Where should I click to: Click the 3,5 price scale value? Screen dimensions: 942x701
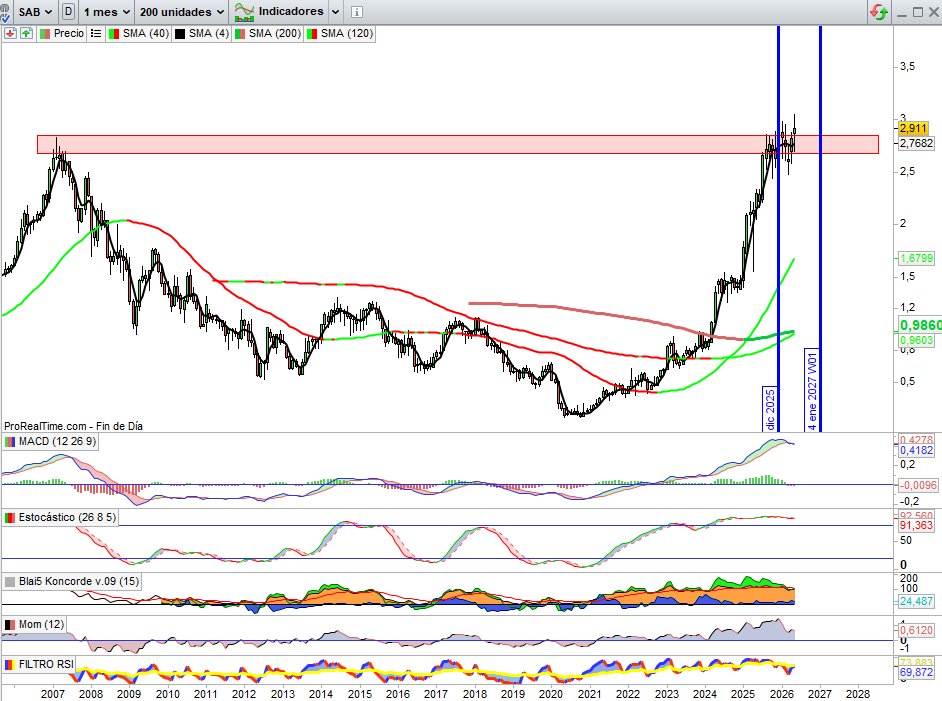click(x=907, y=67)
